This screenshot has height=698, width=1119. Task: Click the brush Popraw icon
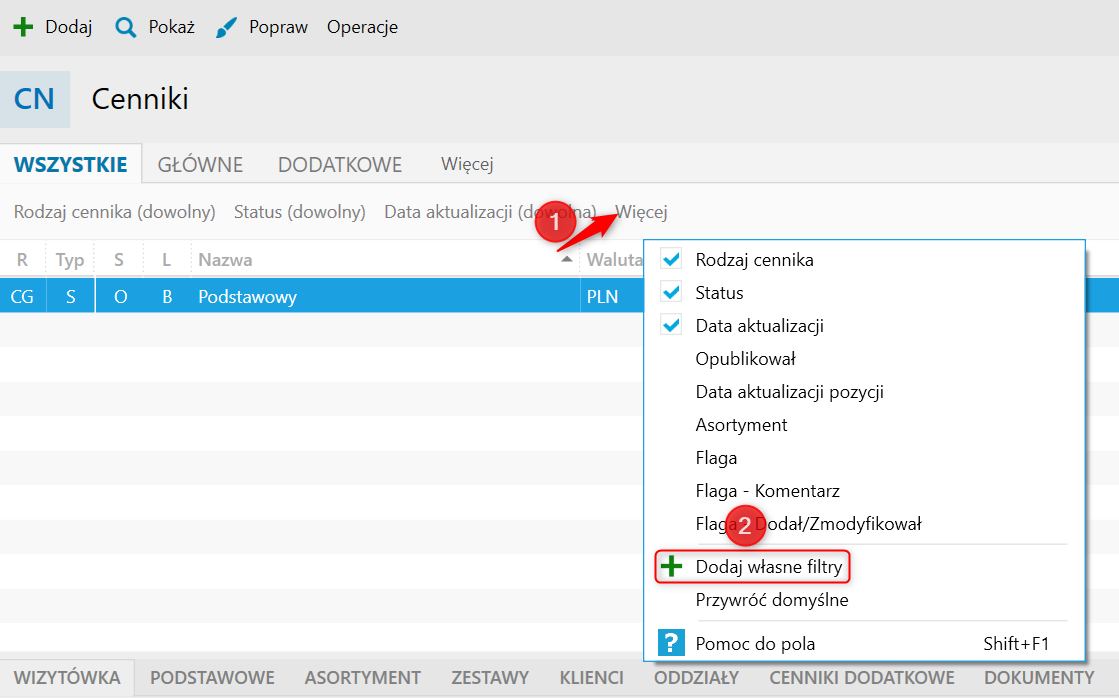click(226, 28)
